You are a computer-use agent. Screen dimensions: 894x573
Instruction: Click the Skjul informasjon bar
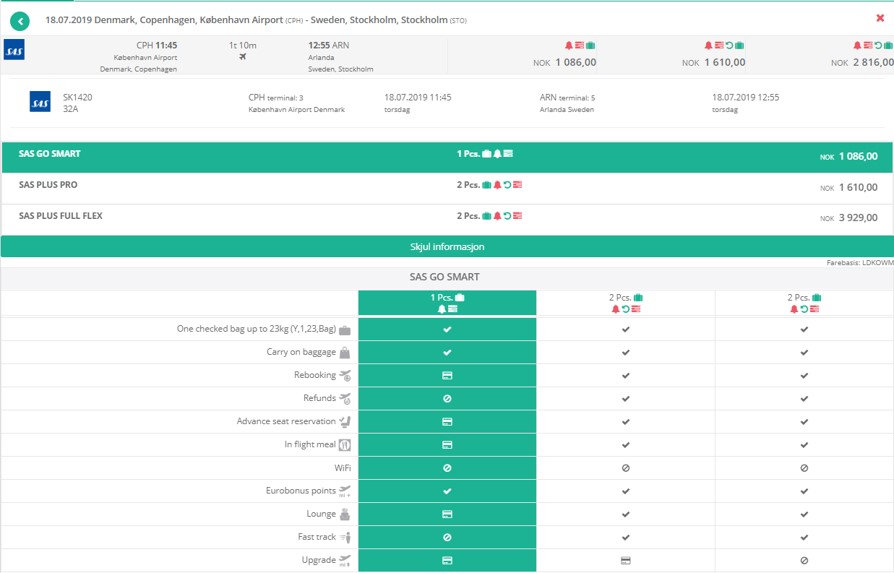click(x=447, y=246)
